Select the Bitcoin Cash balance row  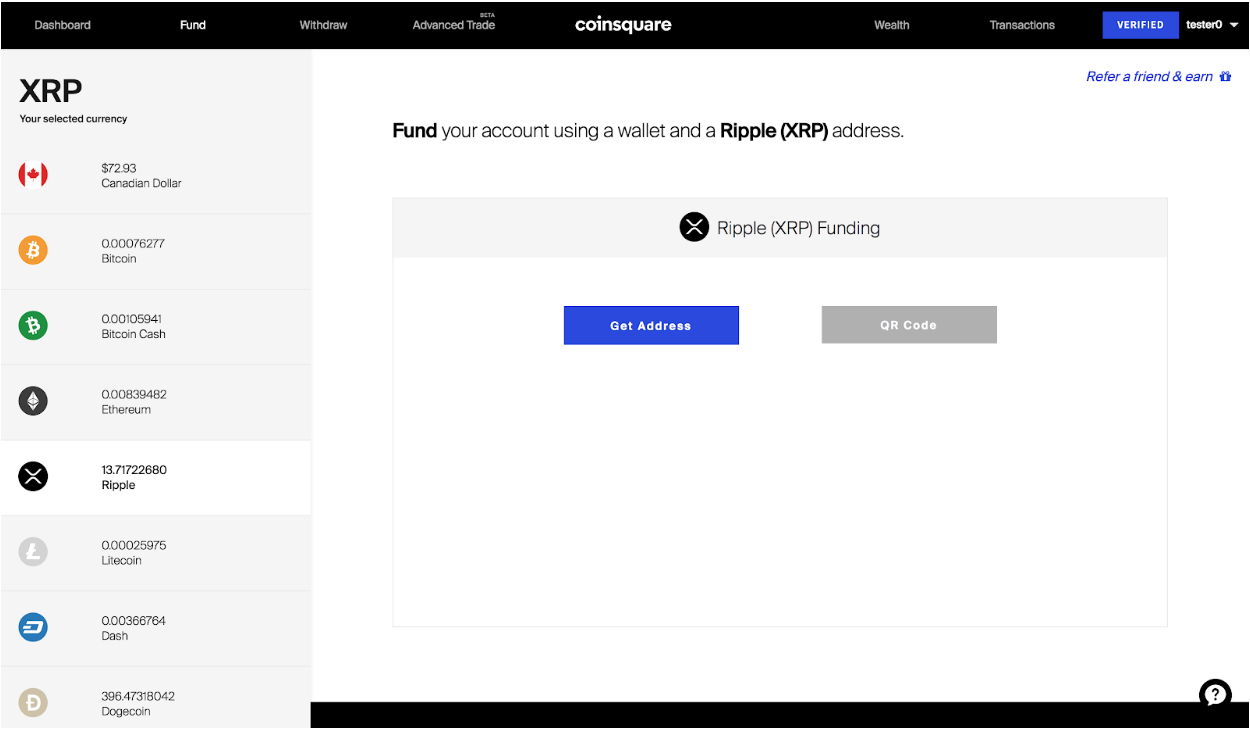[156, 327]
